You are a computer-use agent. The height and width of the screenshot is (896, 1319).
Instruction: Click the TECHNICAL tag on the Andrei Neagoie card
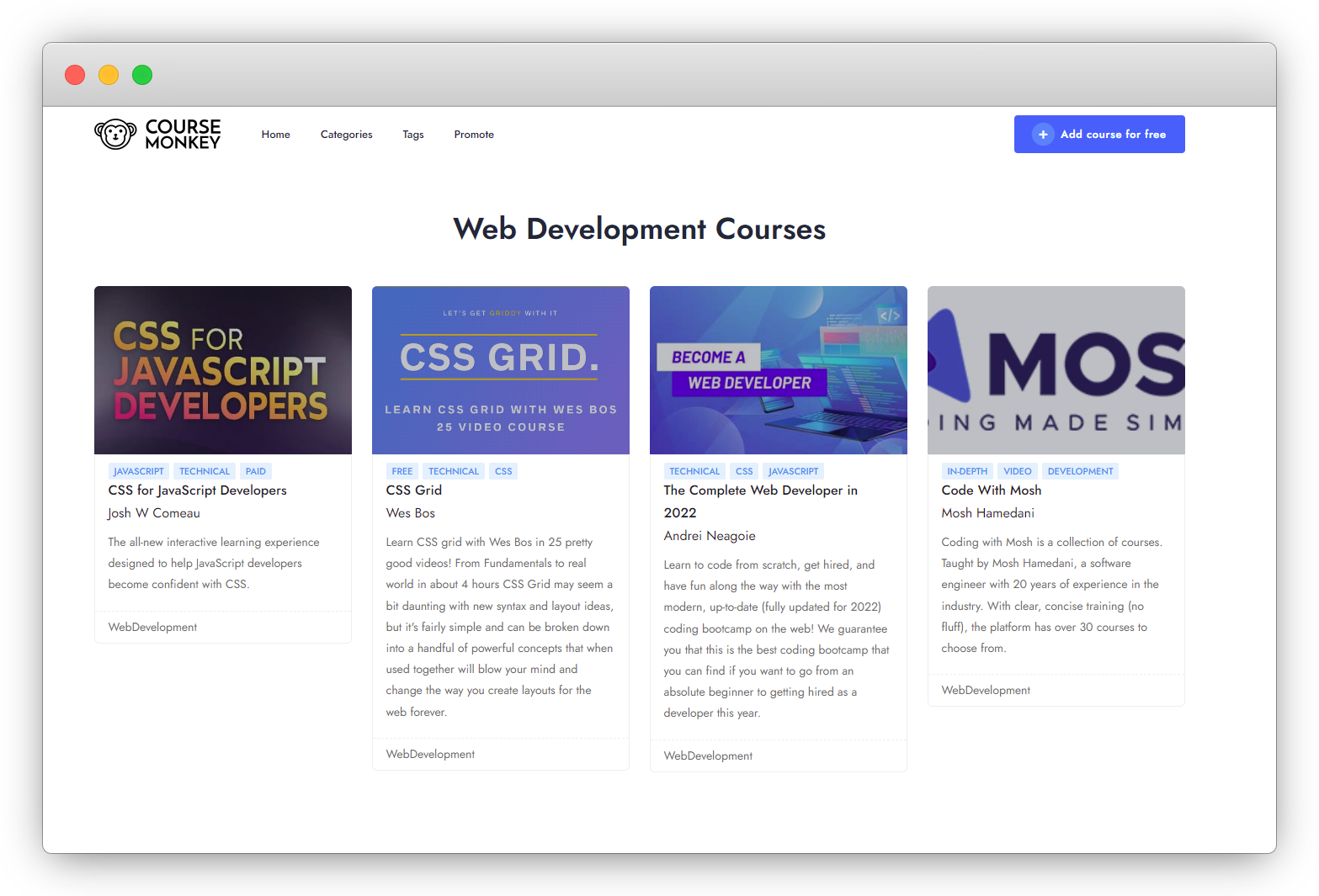[694, 471]
